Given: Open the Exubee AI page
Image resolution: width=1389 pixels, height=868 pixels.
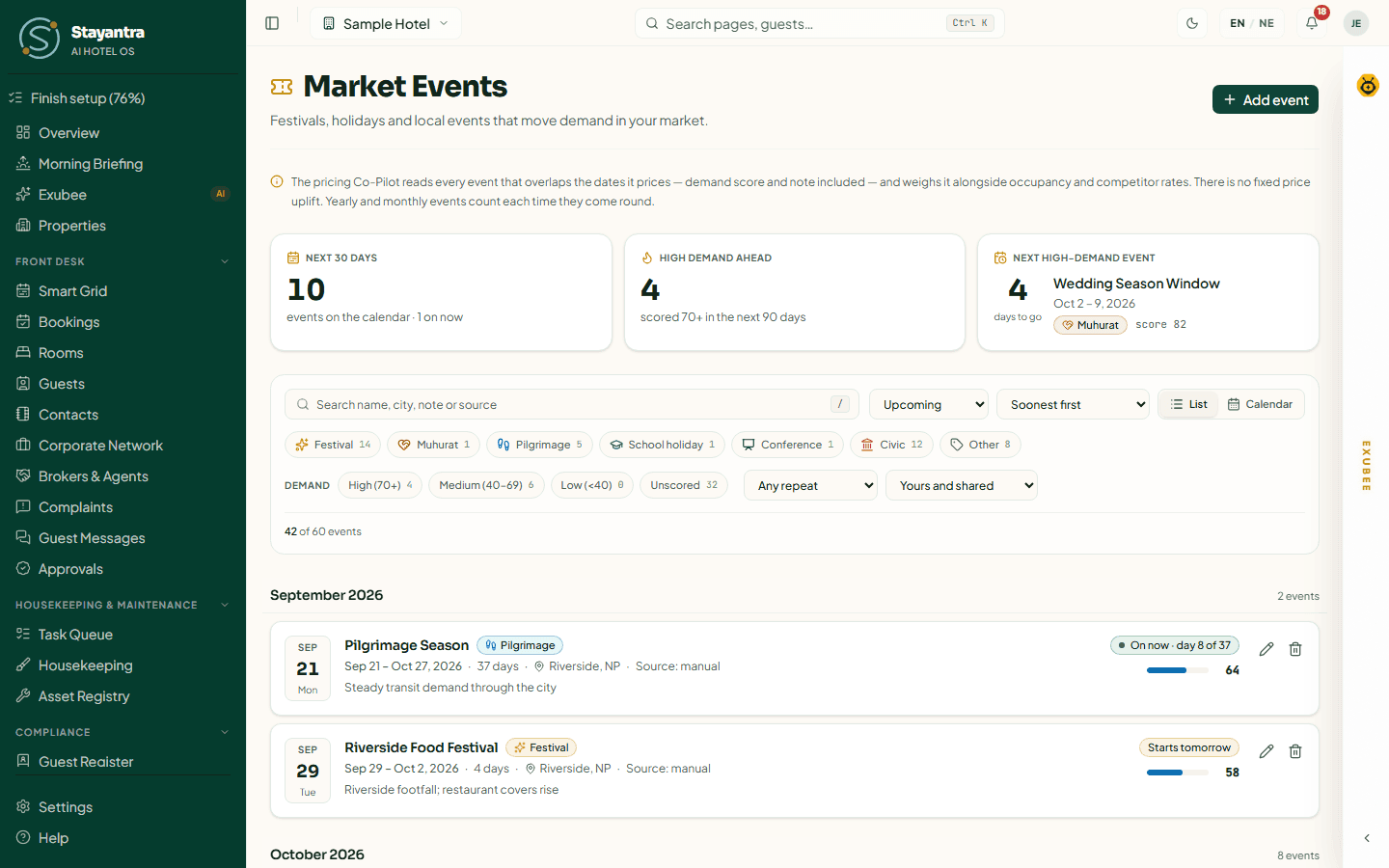Looking at the screenshot, I should pos(123,195).
